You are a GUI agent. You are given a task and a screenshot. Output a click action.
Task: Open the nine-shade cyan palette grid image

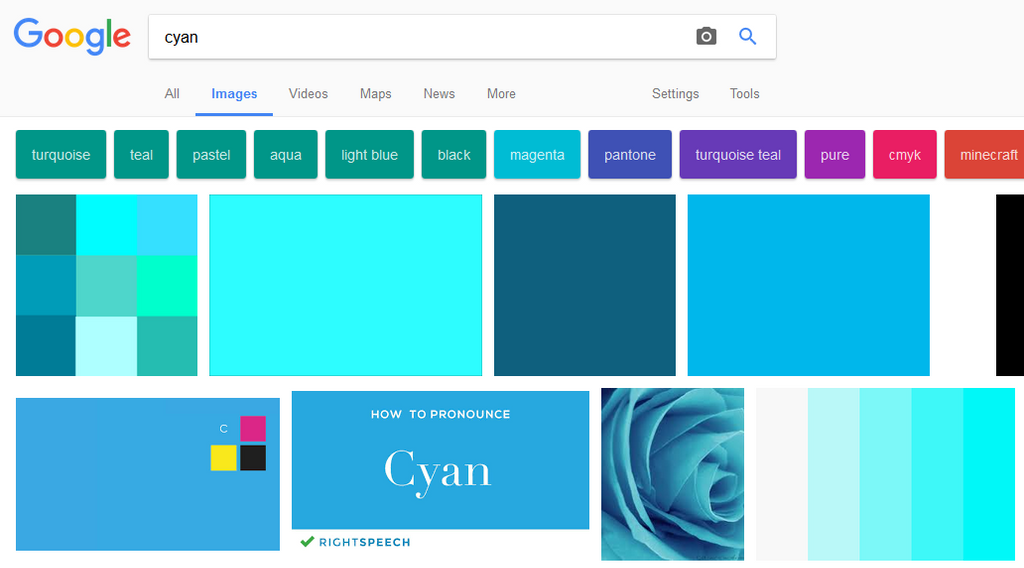tap(106, 285)
